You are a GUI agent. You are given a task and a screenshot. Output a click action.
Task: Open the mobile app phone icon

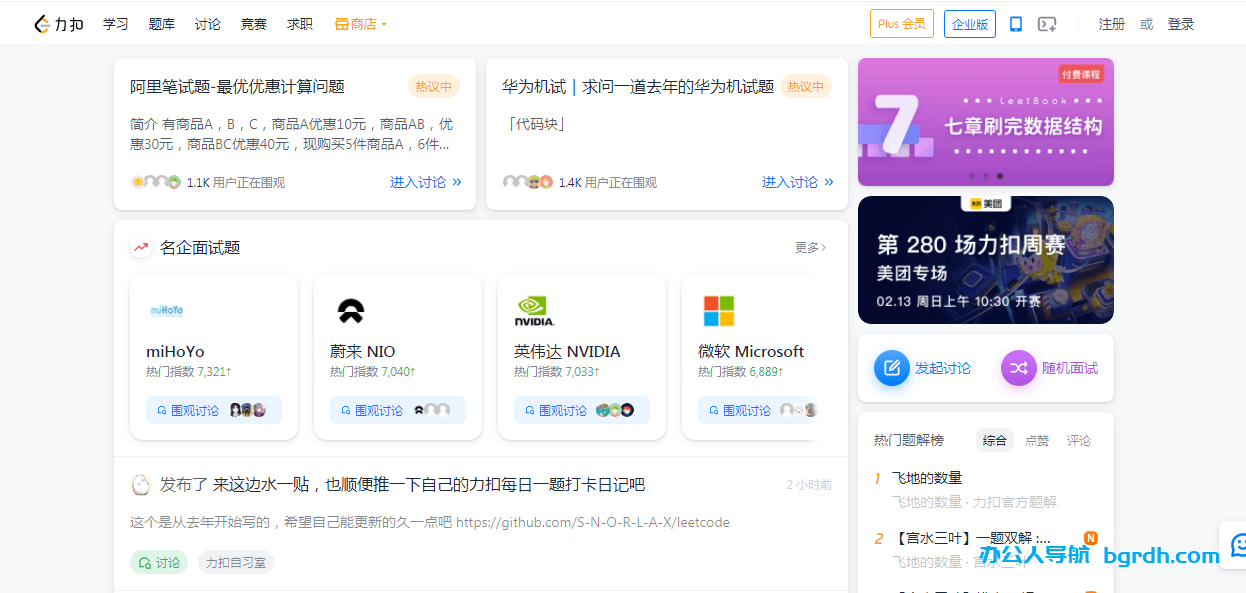coord(1015,24)
